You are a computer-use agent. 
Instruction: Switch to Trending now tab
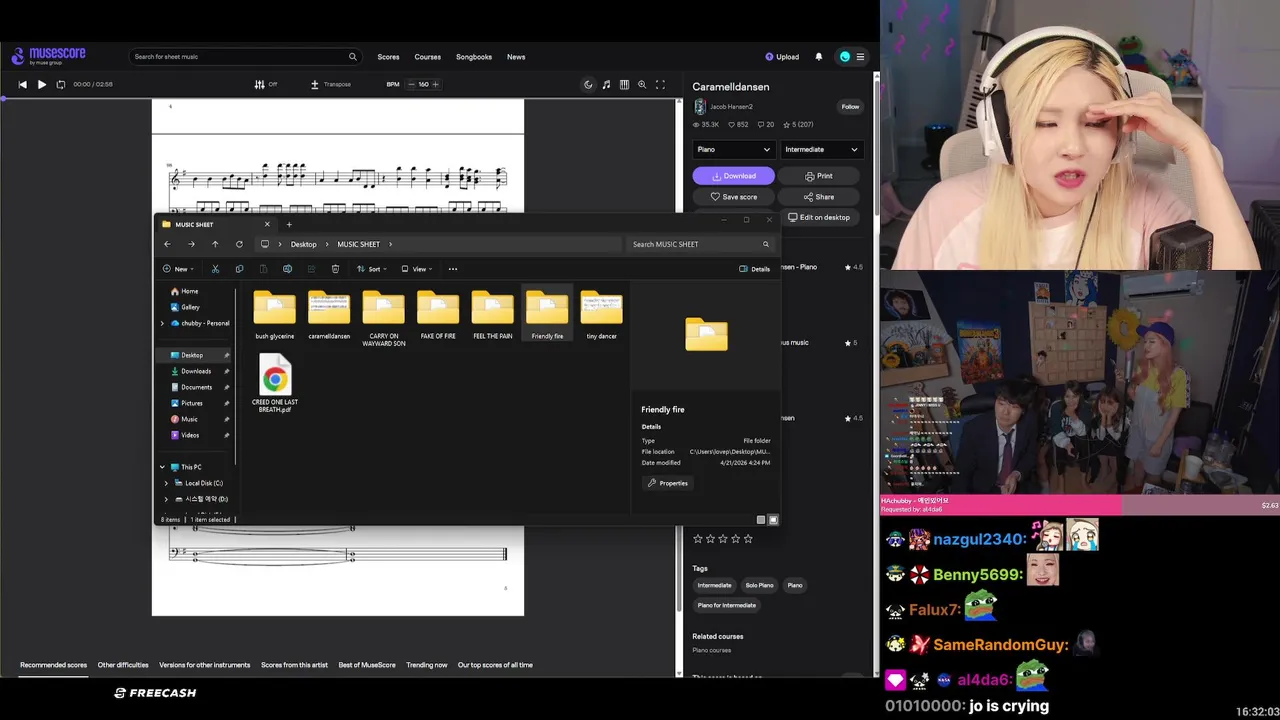[427, 665]
